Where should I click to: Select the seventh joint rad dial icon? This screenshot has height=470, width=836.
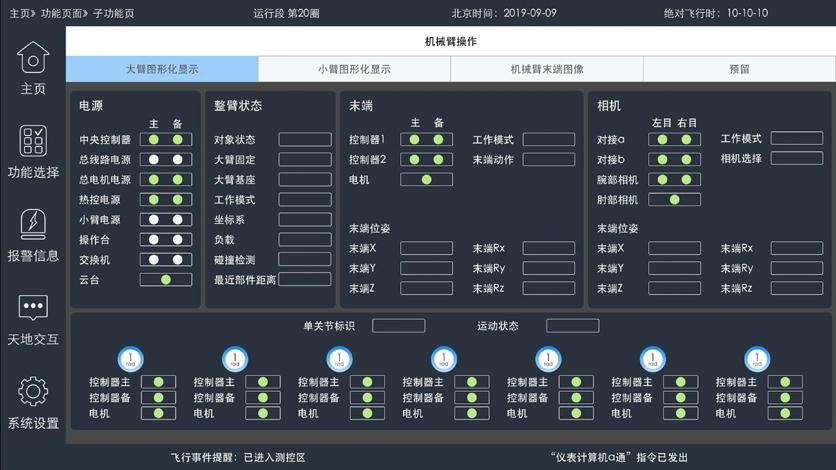757,359
